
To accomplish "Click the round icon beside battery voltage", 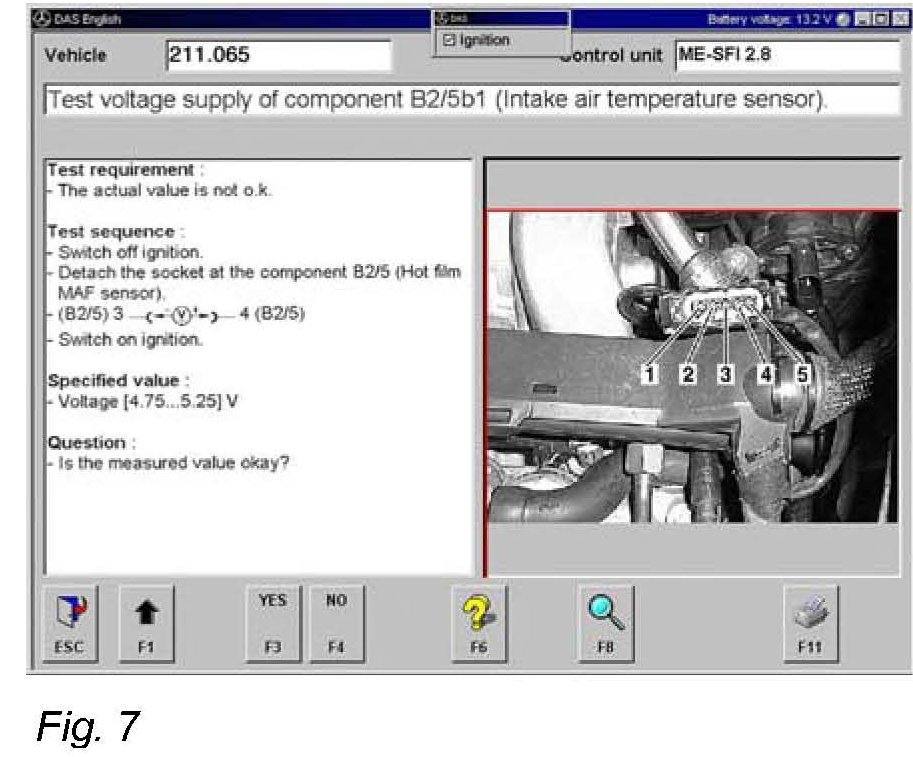I will click(x=844, y=19).
